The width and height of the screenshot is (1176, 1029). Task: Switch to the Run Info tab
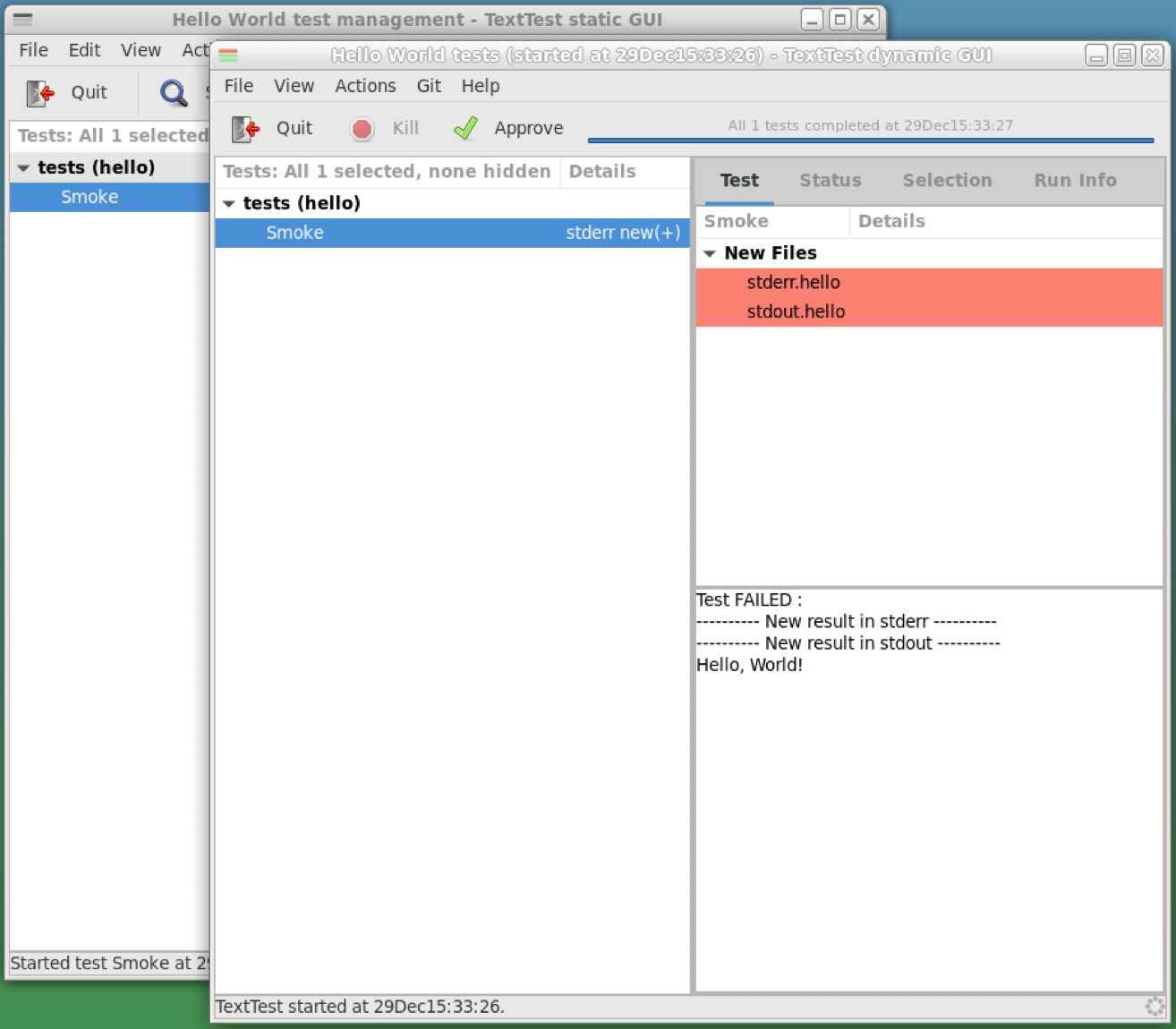1074,181
